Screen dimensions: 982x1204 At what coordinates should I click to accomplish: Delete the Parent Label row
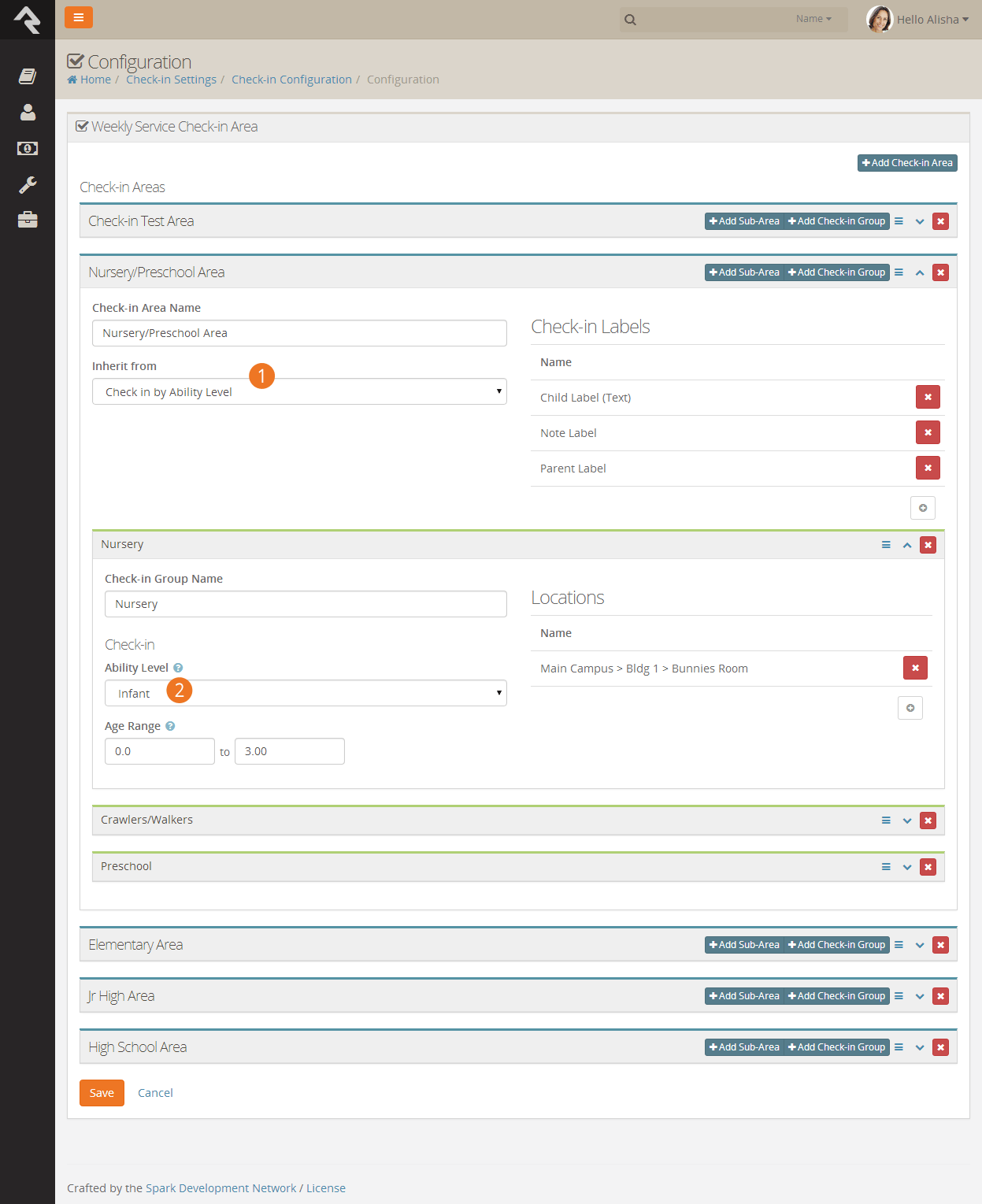(x=928, y=468)
